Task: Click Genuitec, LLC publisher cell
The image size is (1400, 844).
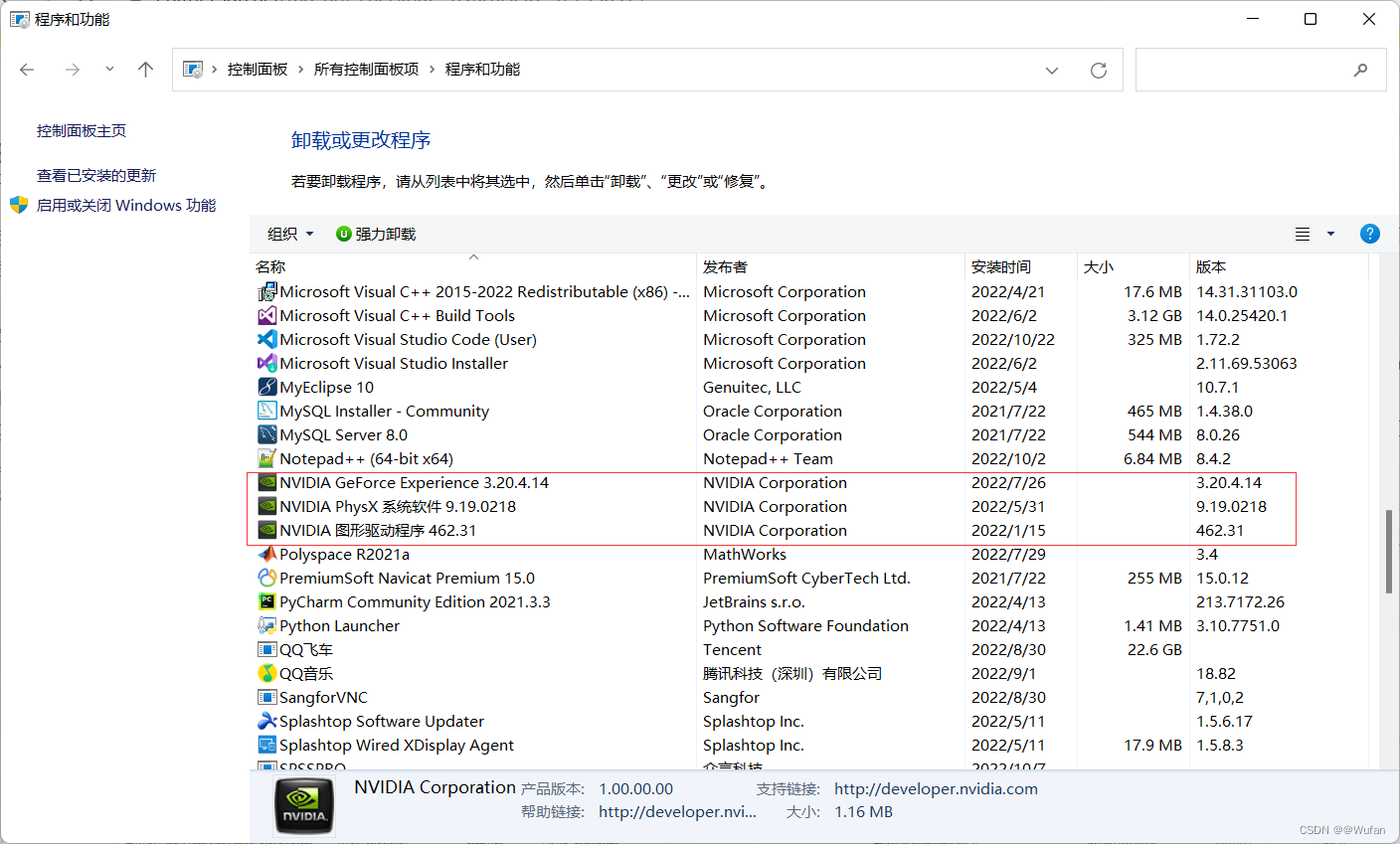Action: [752, 388]
